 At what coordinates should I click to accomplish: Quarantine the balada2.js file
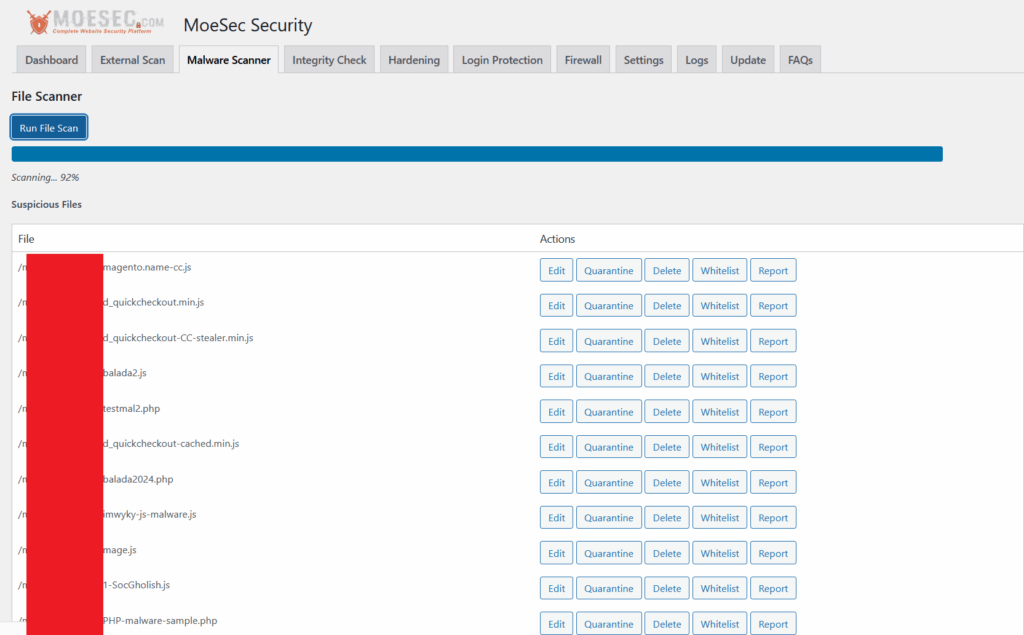click(609, 375)
